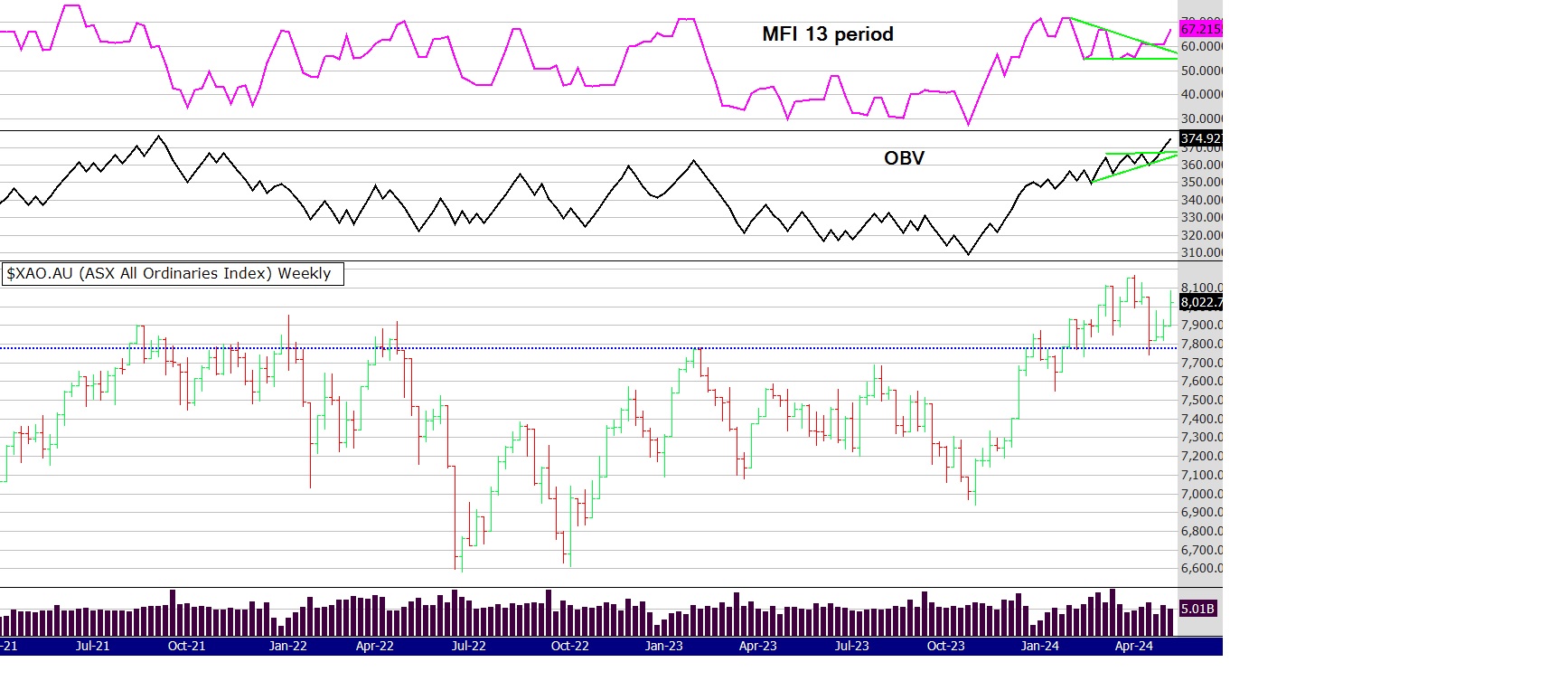Click the 7,000 price axis label
This screenshot has width=1568, height=681.
click(1202, 494)
